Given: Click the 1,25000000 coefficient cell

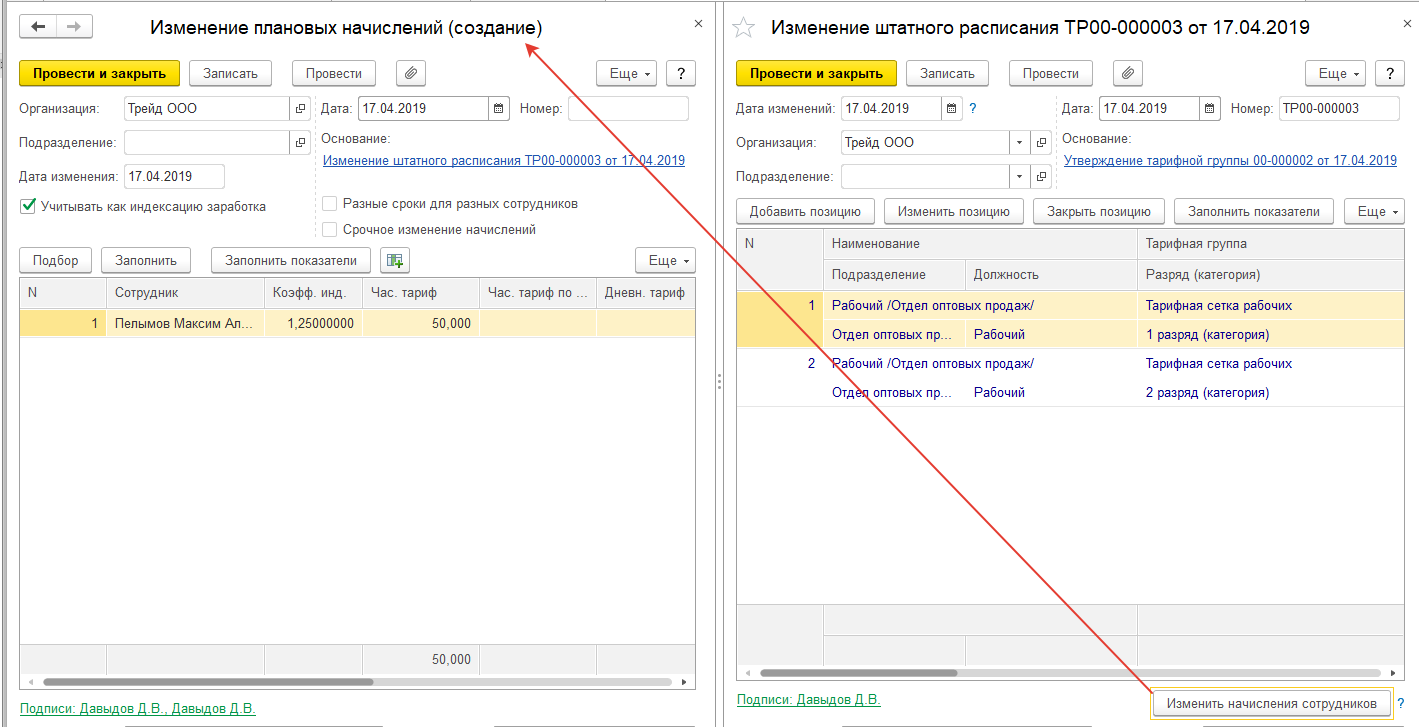Looking at the screenshot, I should coord(314,323).
